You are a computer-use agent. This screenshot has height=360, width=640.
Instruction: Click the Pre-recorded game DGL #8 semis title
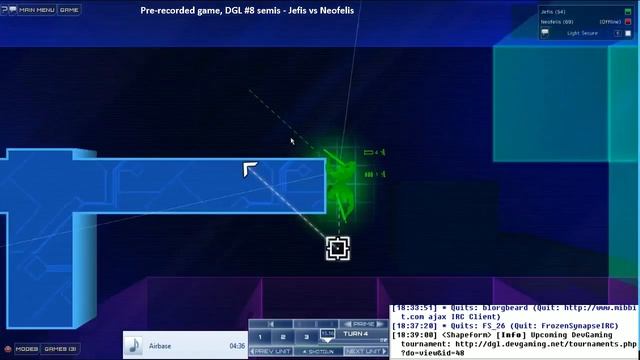click(247, 10)
